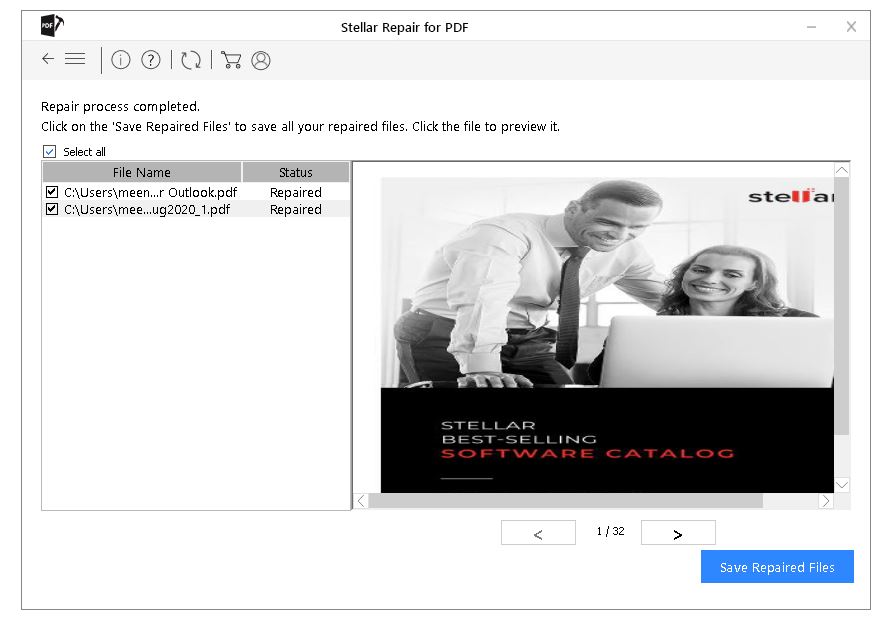Click Save Repaired Files button
The image size is (878, 617).
coord(777,567)
